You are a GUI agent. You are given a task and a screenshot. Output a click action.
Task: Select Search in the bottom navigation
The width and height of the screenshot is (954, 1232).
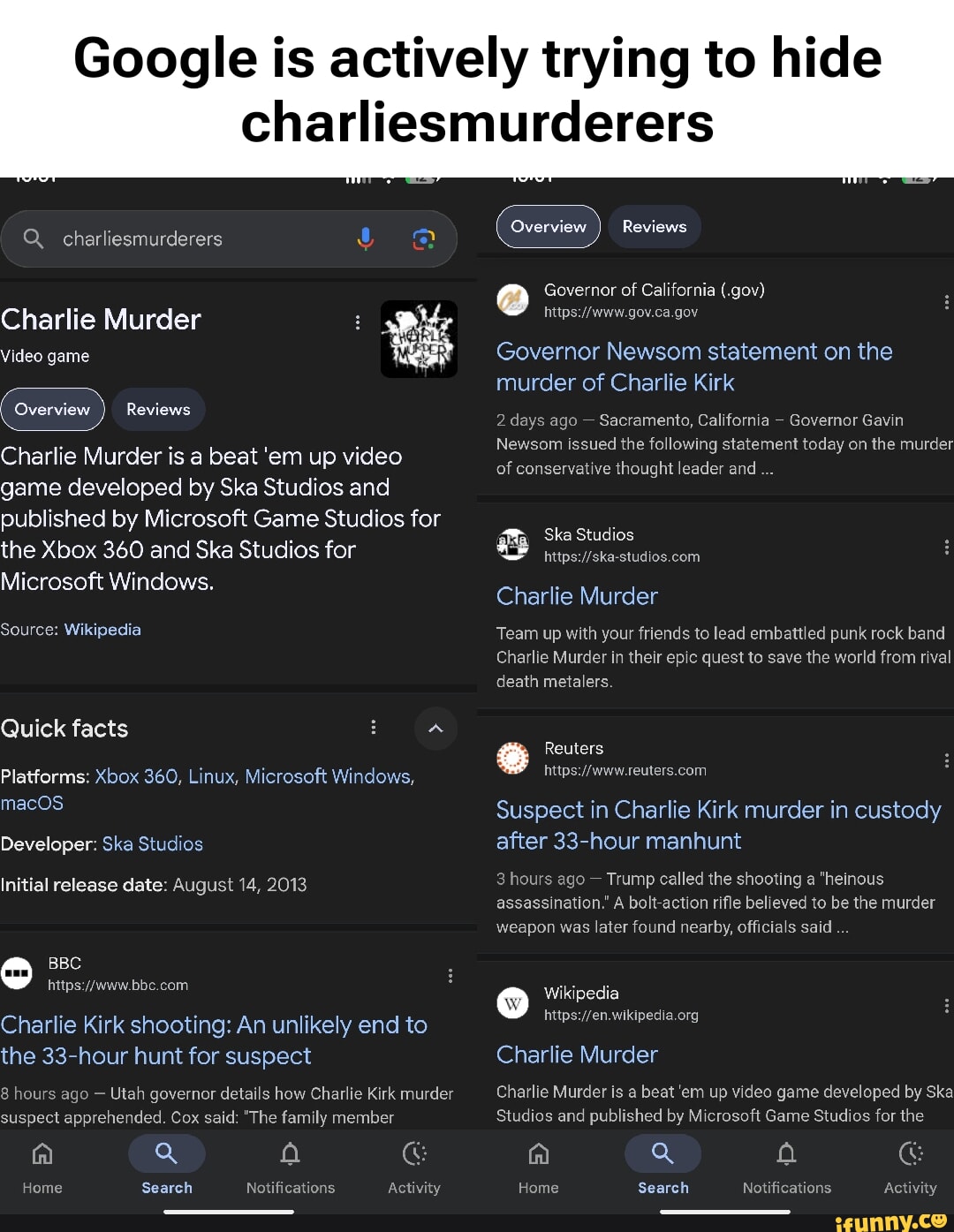(166, 1168)
